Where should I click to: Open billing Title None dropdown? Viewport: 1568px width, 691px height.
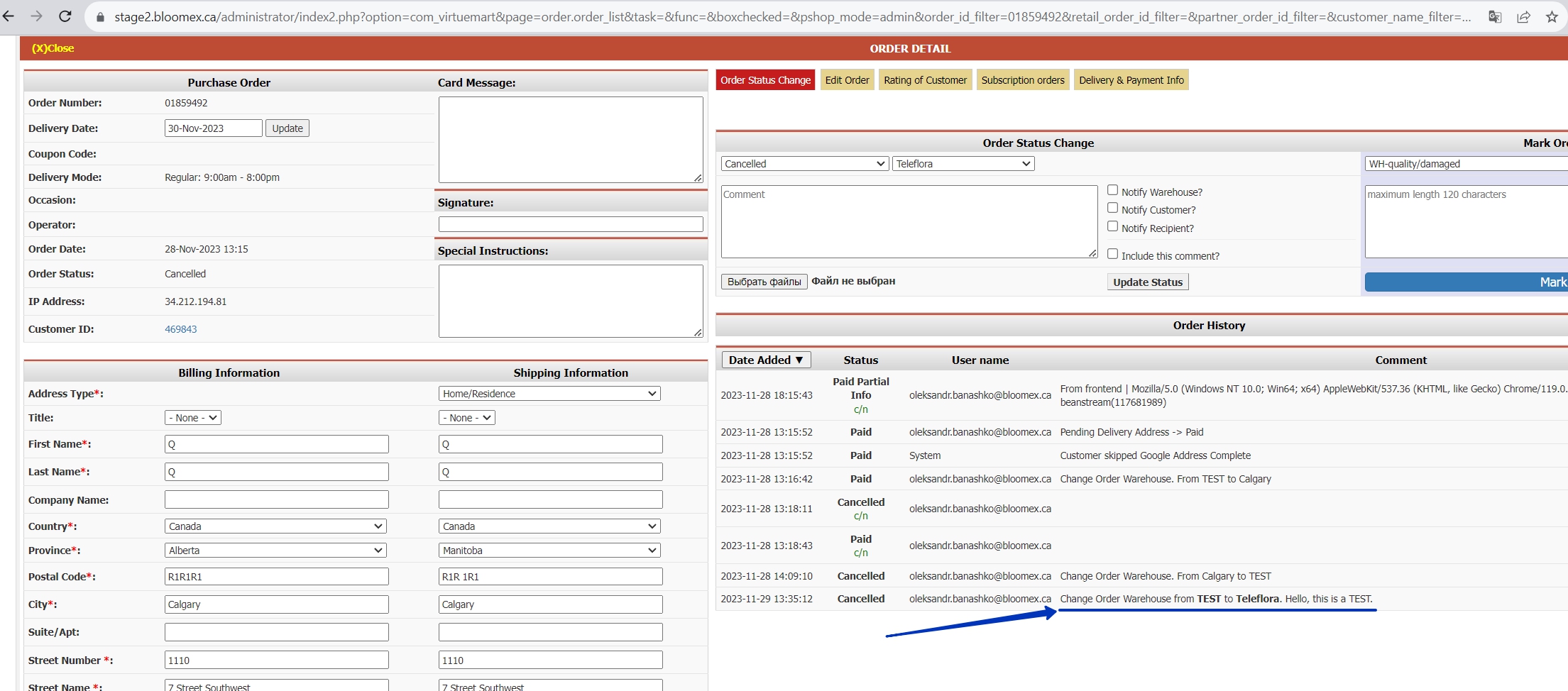(x=193, y=418)
